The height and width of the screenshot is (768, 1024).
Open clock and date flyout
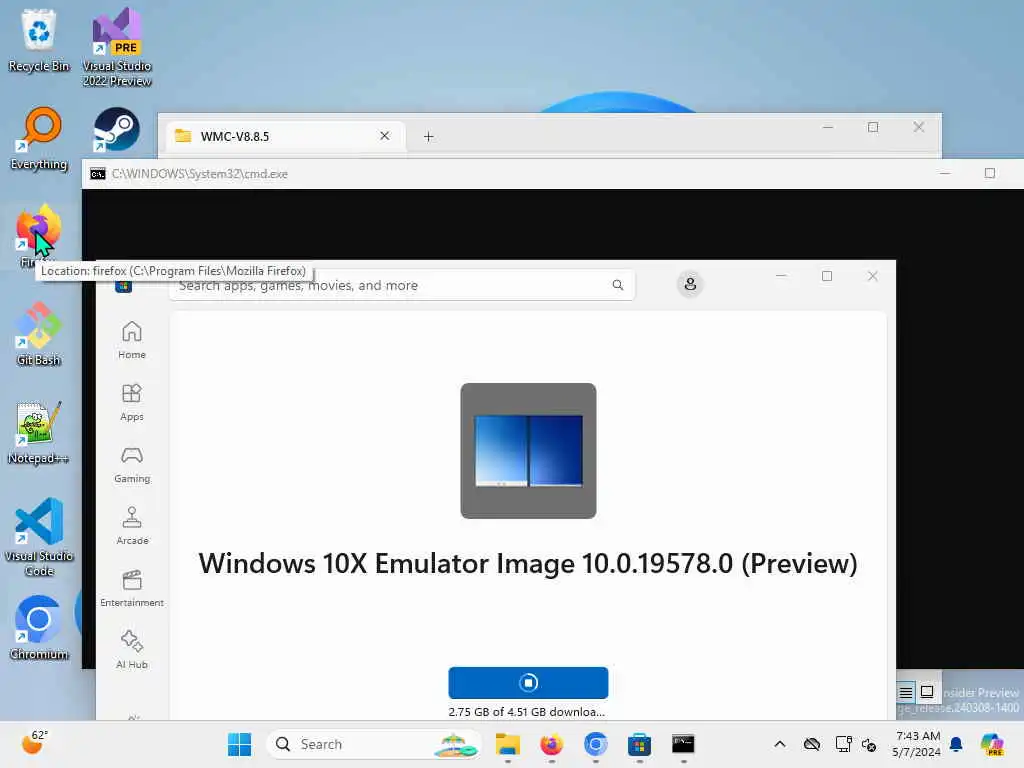[x=917, y=744]
